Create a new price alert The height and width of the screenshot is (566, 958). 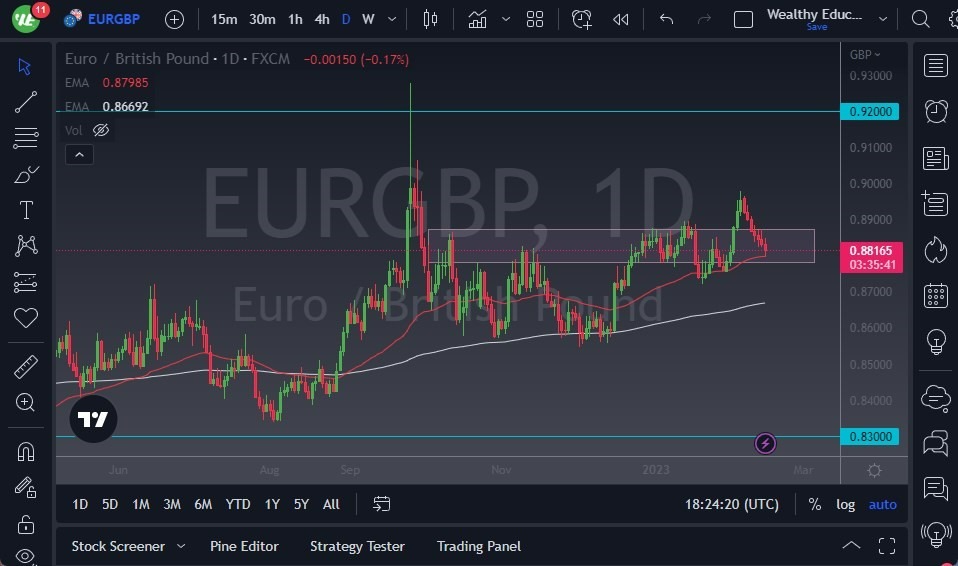(x=582, y=20)
